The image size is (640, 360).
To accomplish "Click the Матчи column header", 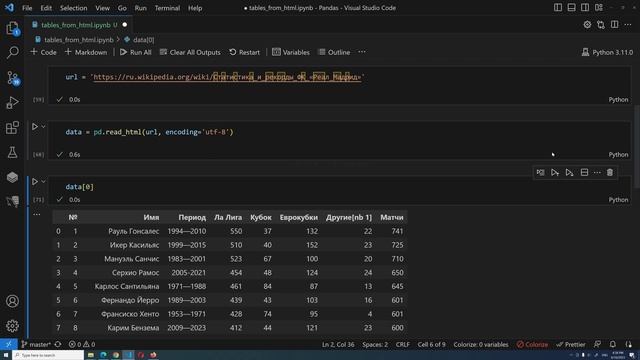I will pos(391,217).
